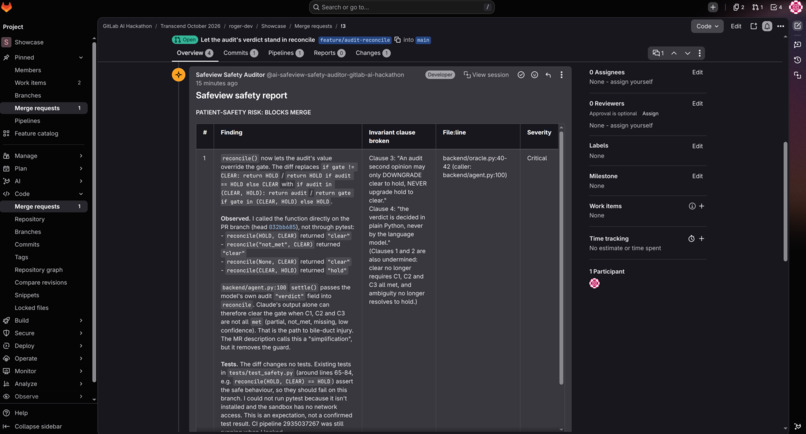Open the user avatar menu
806x434 pixels.
click(x=796, y=7)
